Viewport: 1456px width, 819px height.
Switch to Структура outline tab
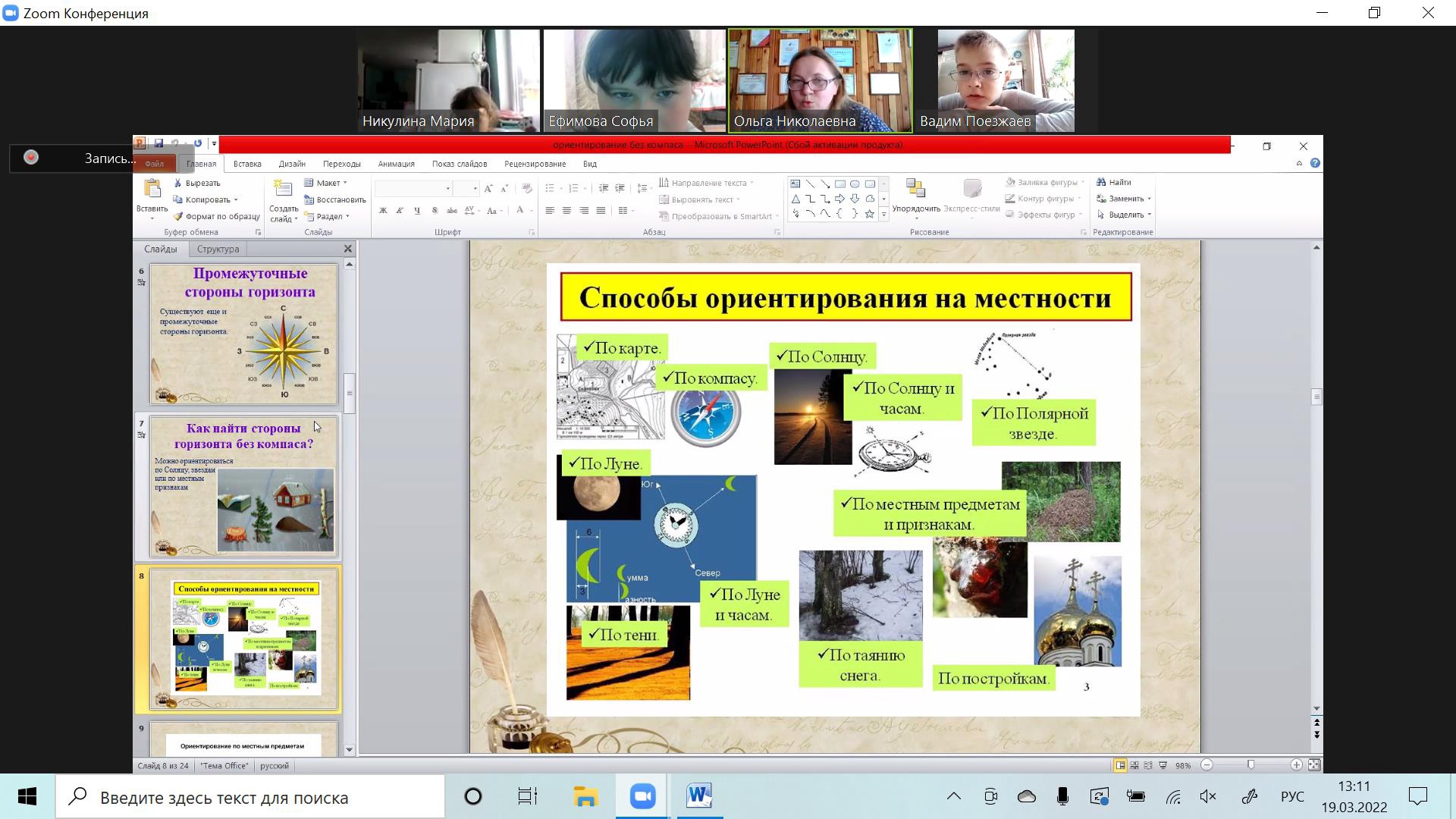(218, 249)
